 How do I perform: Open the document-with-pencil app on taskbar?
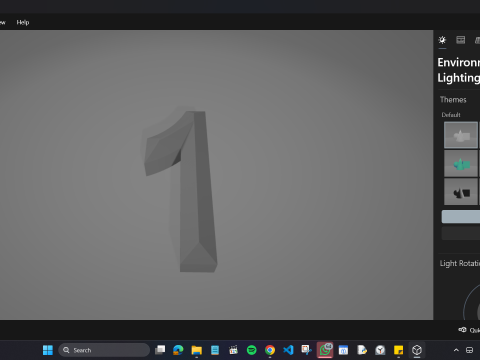coord(362,350)
